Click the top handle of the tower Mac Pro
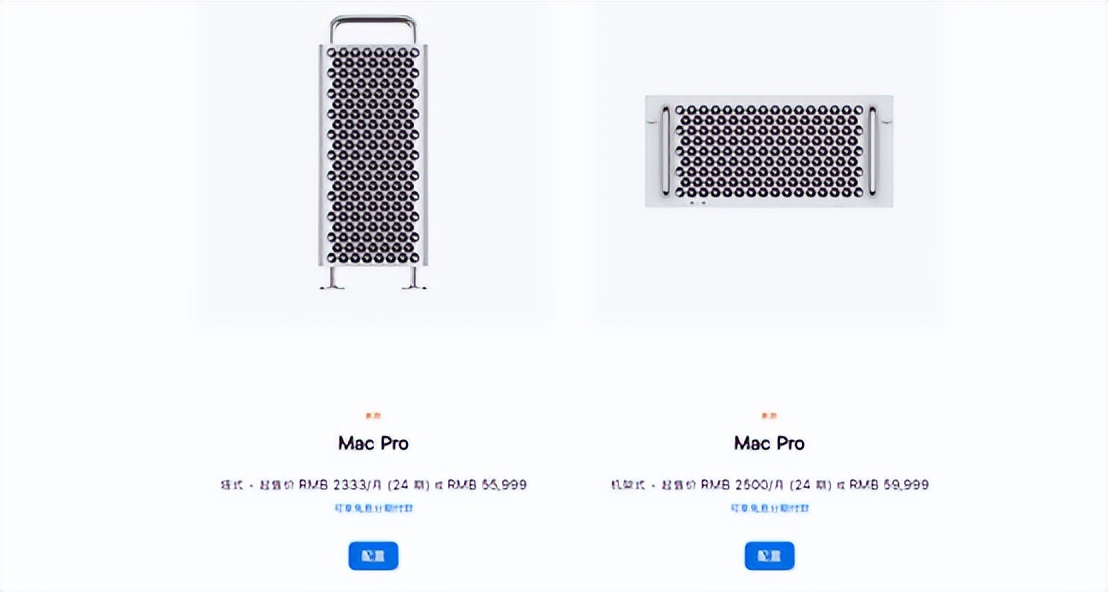The image size is (1108, 592). [x=373, y=20]
